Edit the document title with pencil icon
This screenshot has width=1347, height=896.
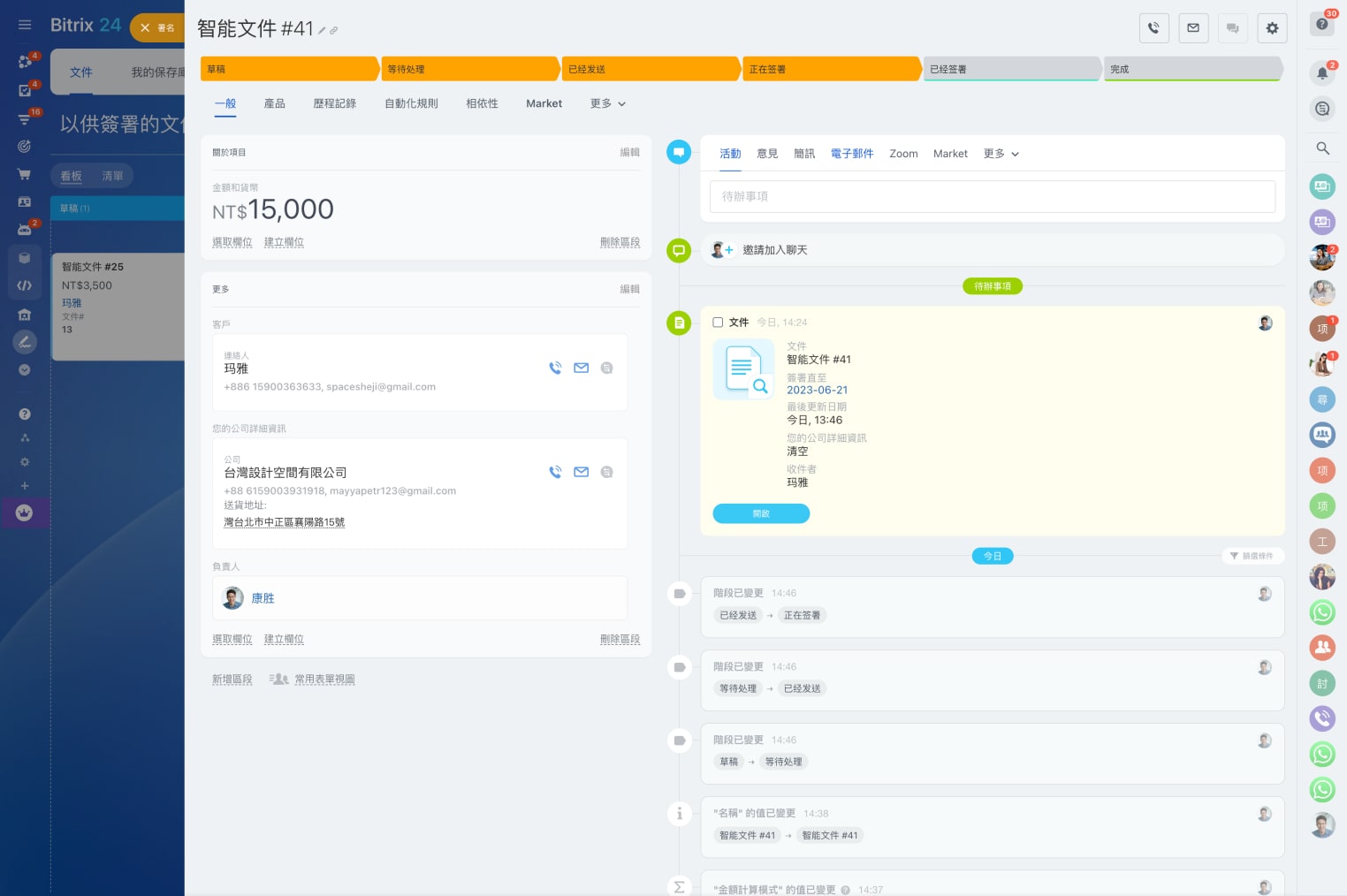pos(322,31)
